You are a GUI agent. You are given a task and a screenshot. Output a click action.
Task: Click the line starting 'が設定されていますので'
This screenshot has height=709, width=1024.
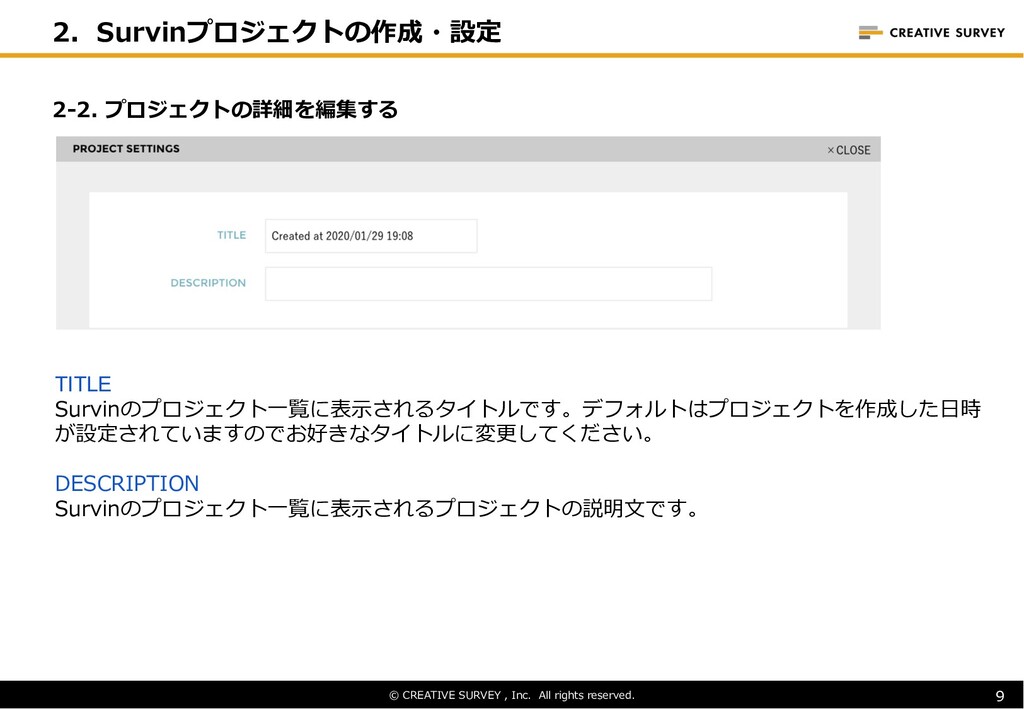click(x=355, y=433)
